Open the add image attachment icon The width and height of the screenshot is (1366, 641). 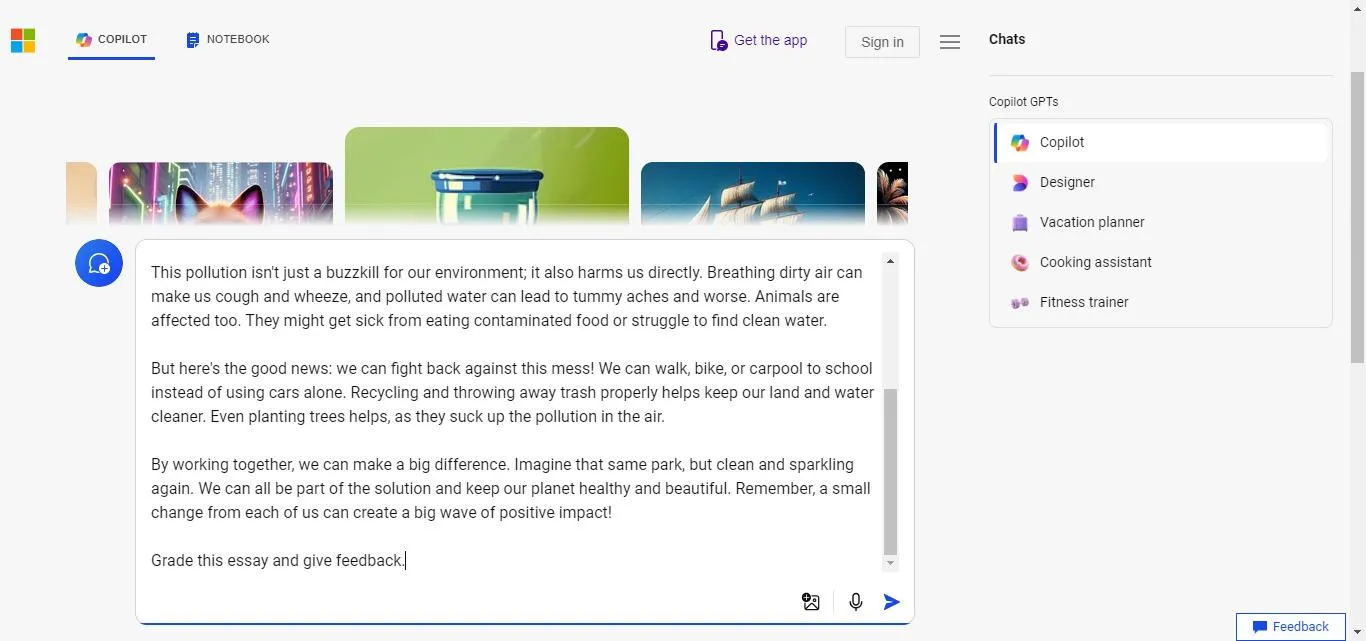coord(811,602)
